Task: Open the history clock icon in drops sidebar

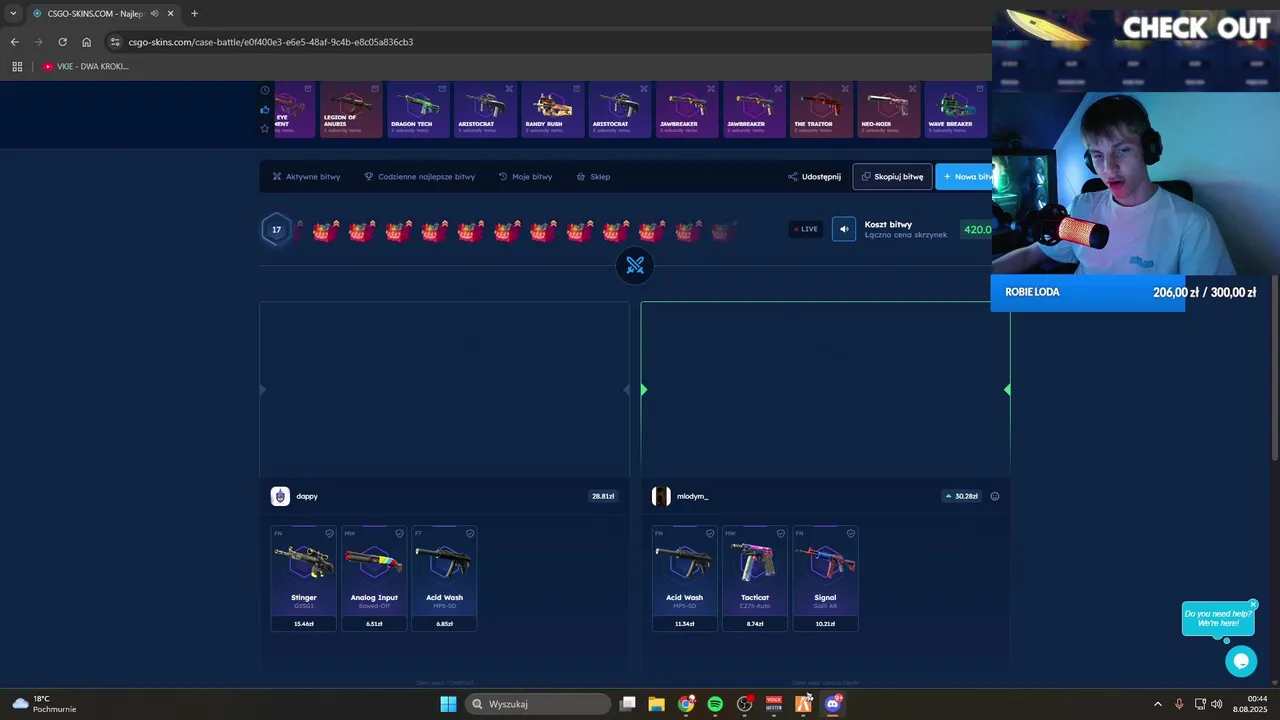Action: click(x=265, y=90)
